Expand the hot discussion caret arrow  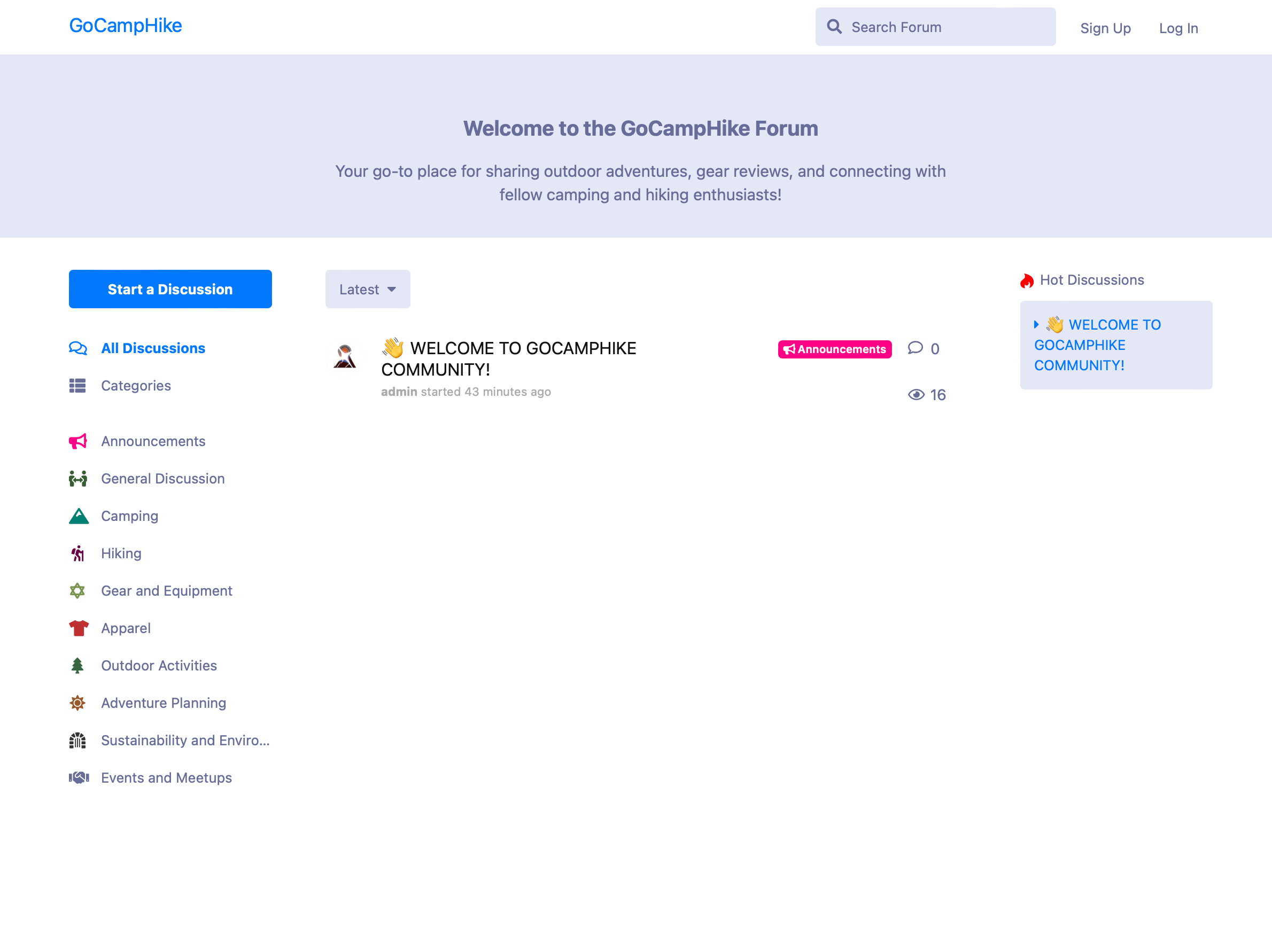pyautogui.click(x=1037, y=325)
